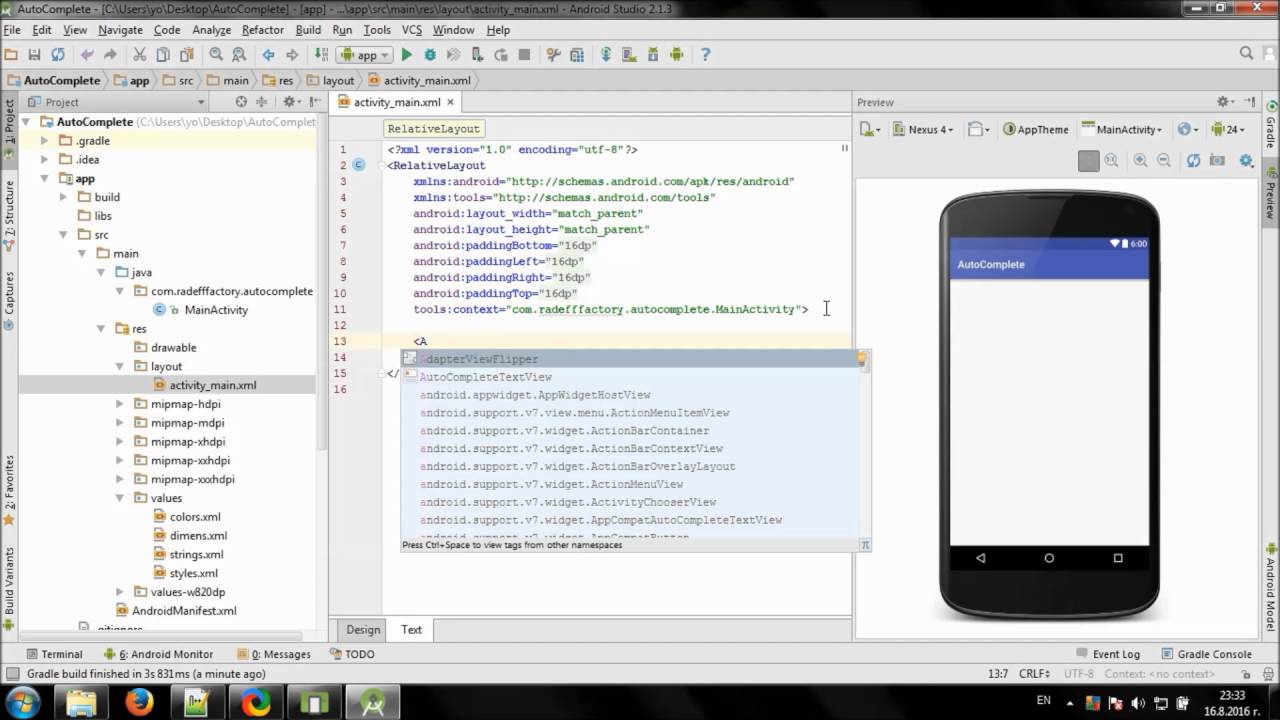Open the Event Log
This screenshot has height=720, width=1280.
(1107, 654)
